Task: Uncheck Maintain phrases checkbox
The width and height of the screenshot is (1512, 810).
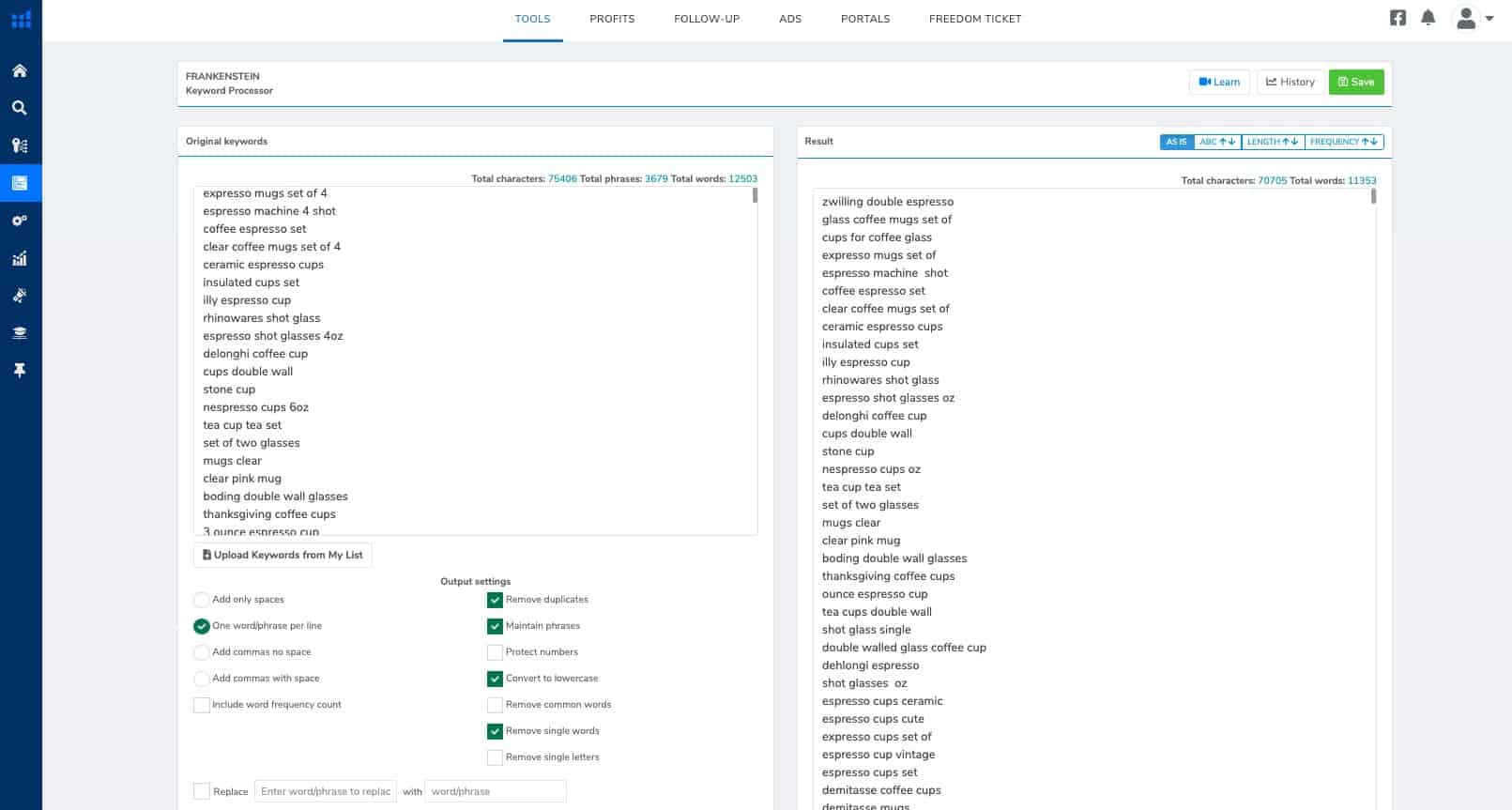Action: pyautogui.click(x=495, y=626)
